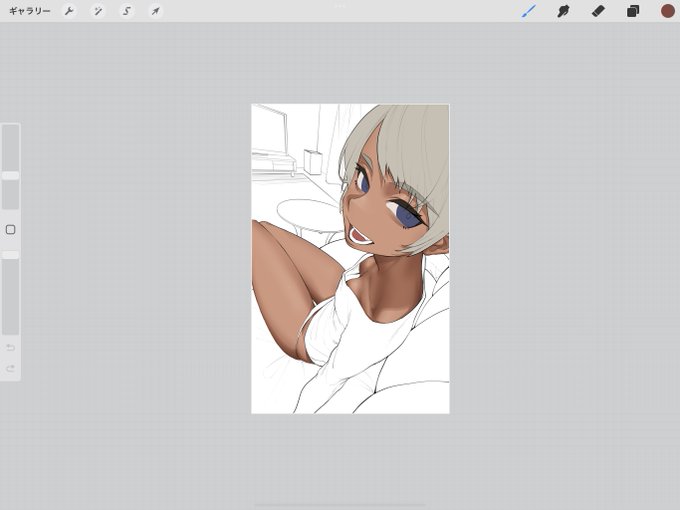
Task: Undo the last stroke with undo arrow
Action: (10, 347)
